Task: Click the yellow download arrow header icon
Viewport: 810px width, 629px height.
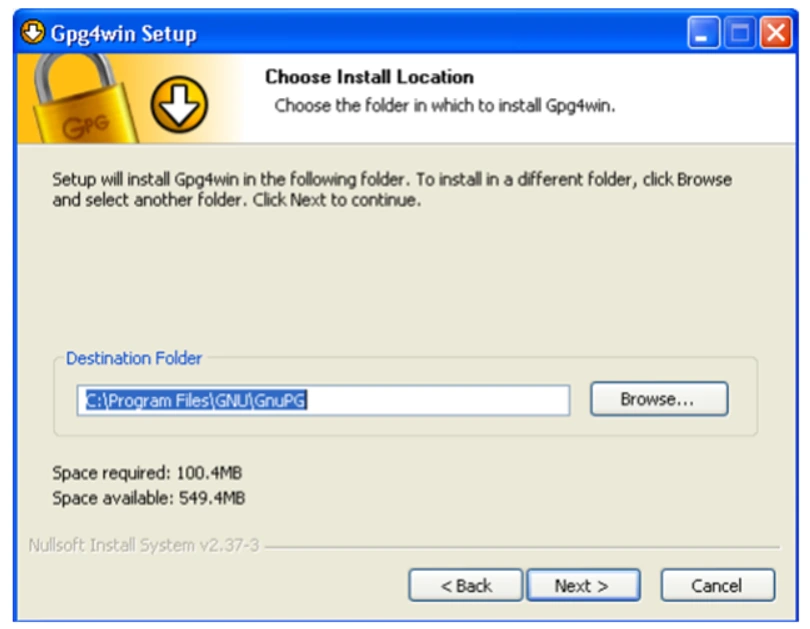Action: tap(179, 104)
